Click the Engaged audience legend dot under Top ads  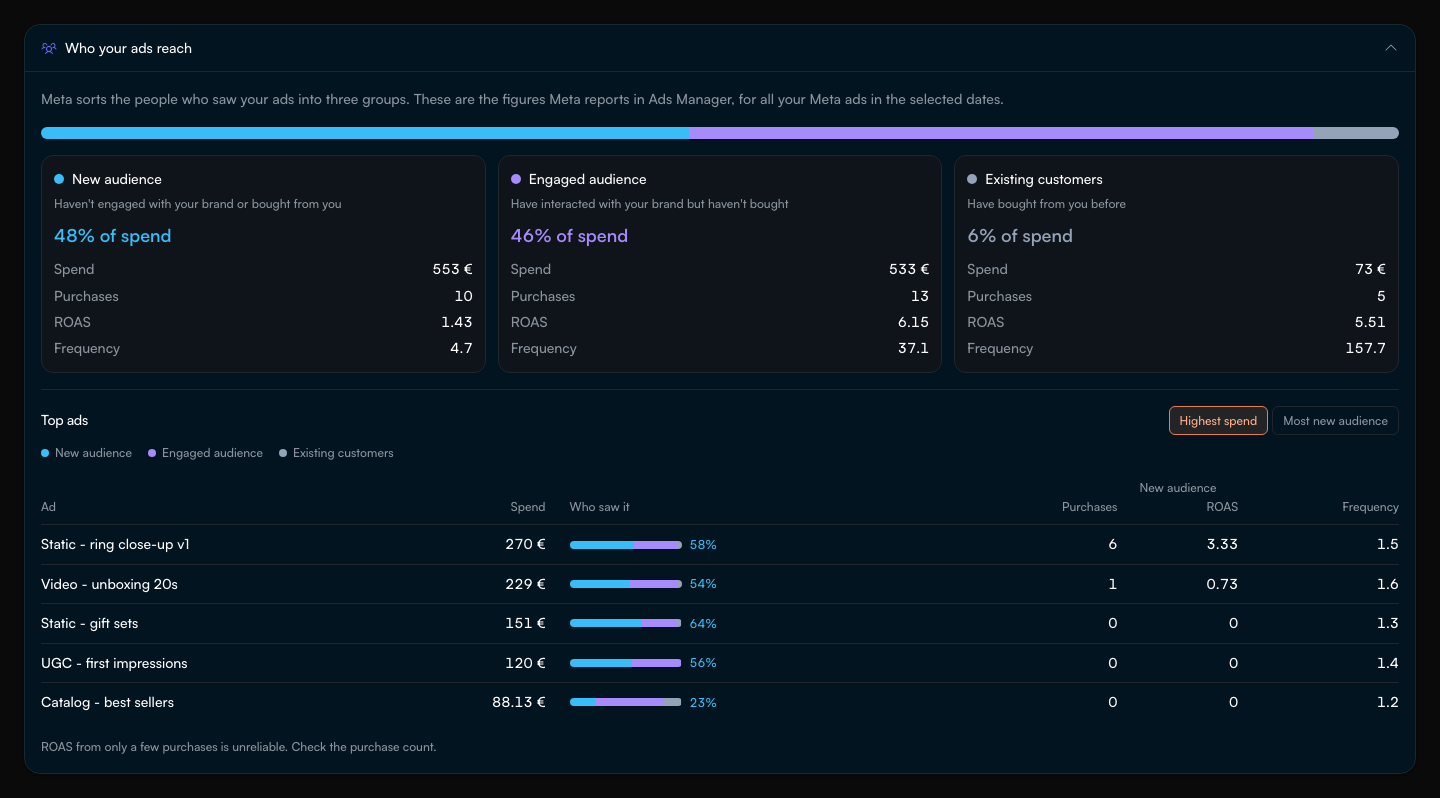(x=152, y=453)
